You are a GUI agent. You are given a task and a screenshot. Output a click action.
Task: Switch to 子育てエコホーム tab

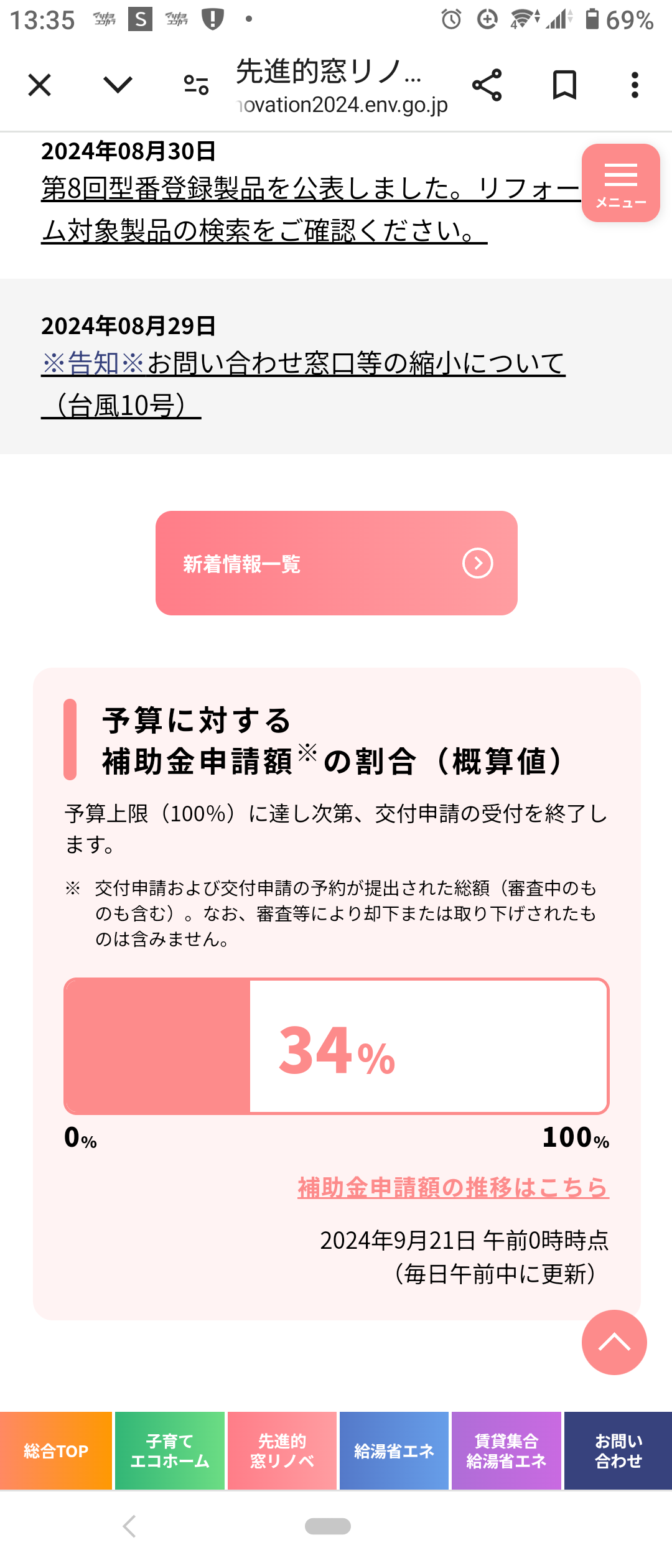tap(170, 1451)
